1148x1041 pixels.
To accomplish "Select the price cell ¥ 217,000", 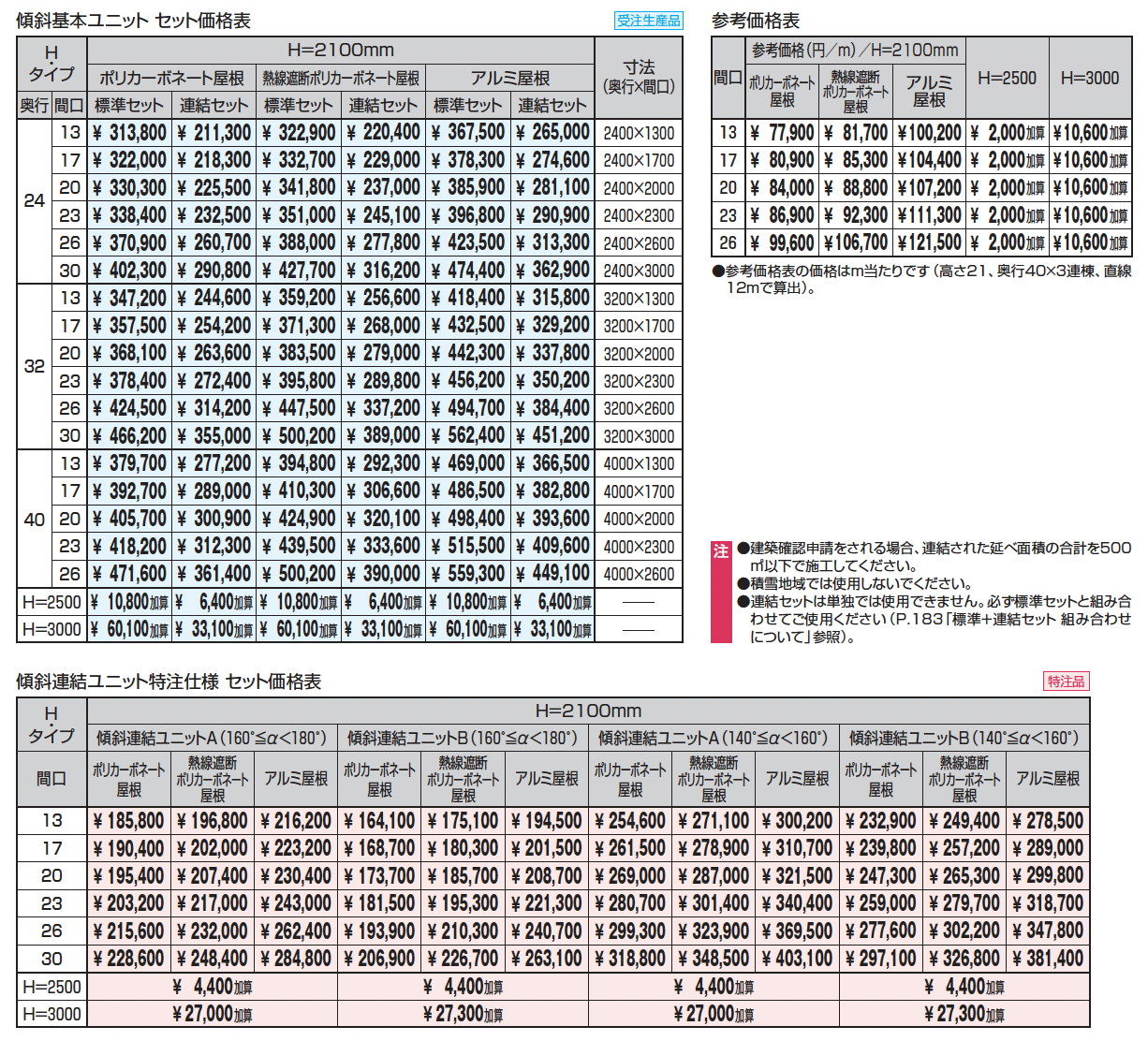I will pyautogui.click(x=213, y=903).
